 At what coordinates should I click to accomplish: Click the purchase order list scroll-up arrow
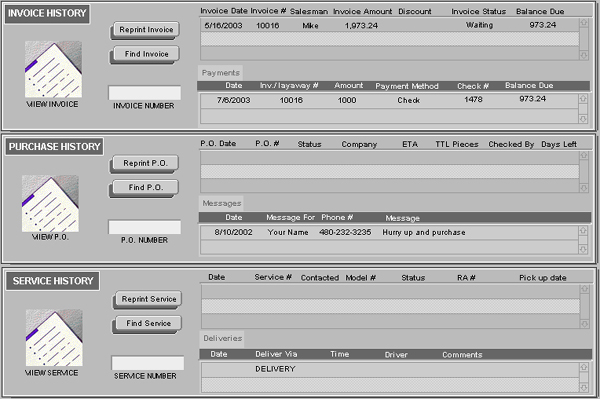point(584,155)
